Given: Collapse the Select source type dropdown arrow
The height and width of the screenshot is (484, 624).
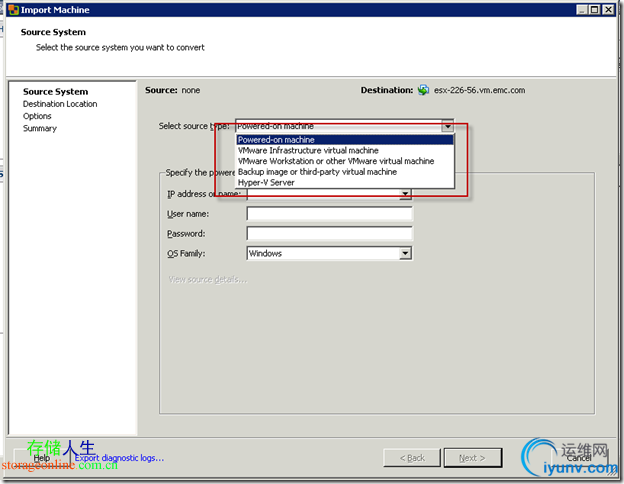Looking at the screenshot, I should click(x=448, y=127).
